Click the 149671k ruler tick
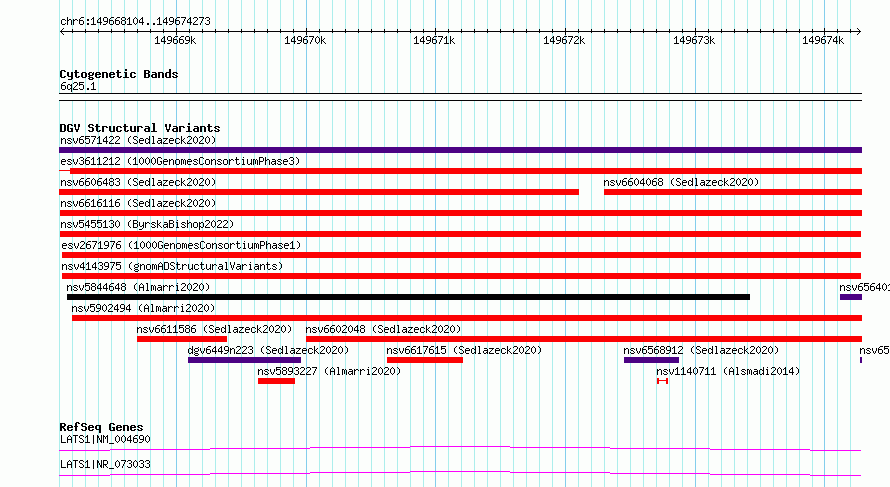This screenshot has width=890, height=487. click(x=434, y=40)
